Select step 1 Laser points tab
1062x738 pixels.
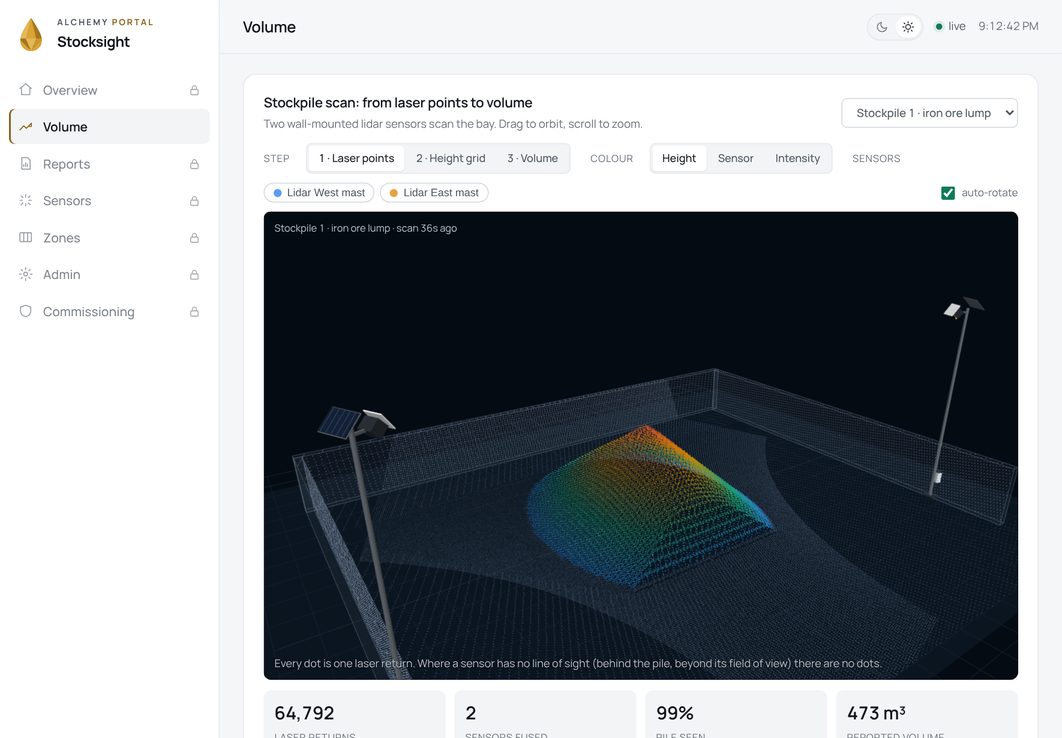356,158
